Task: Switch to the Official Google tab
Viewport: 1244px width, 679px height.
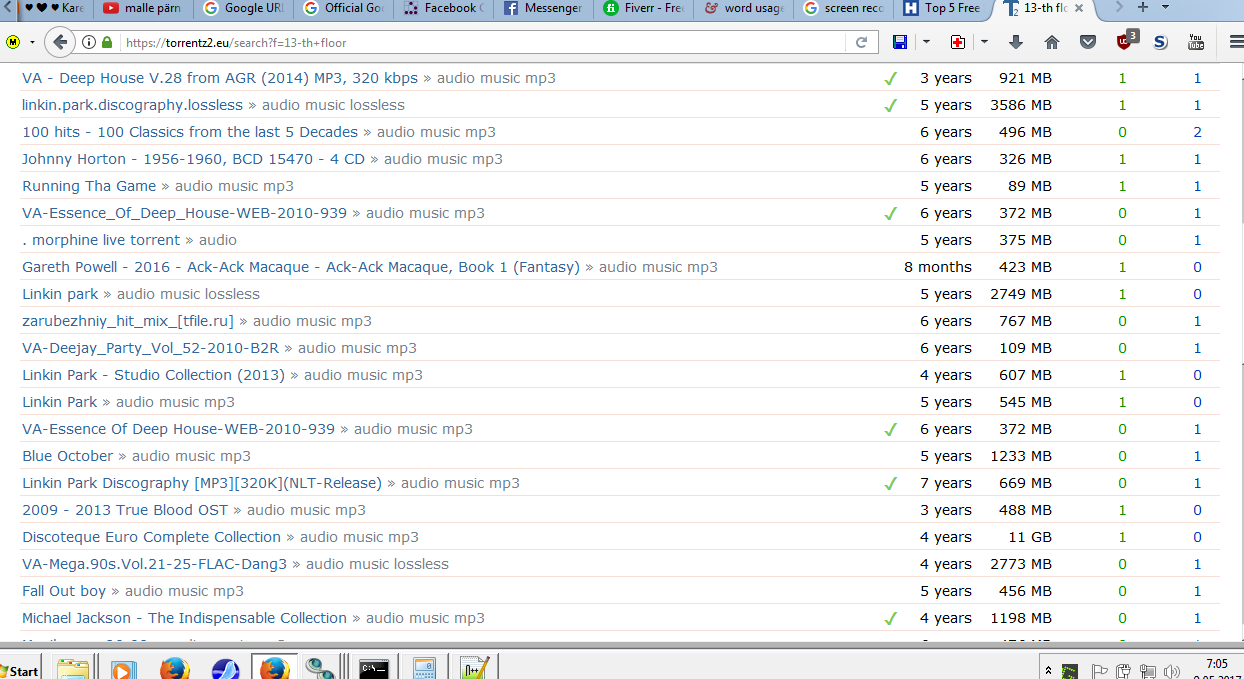Action: click(343, 8)
